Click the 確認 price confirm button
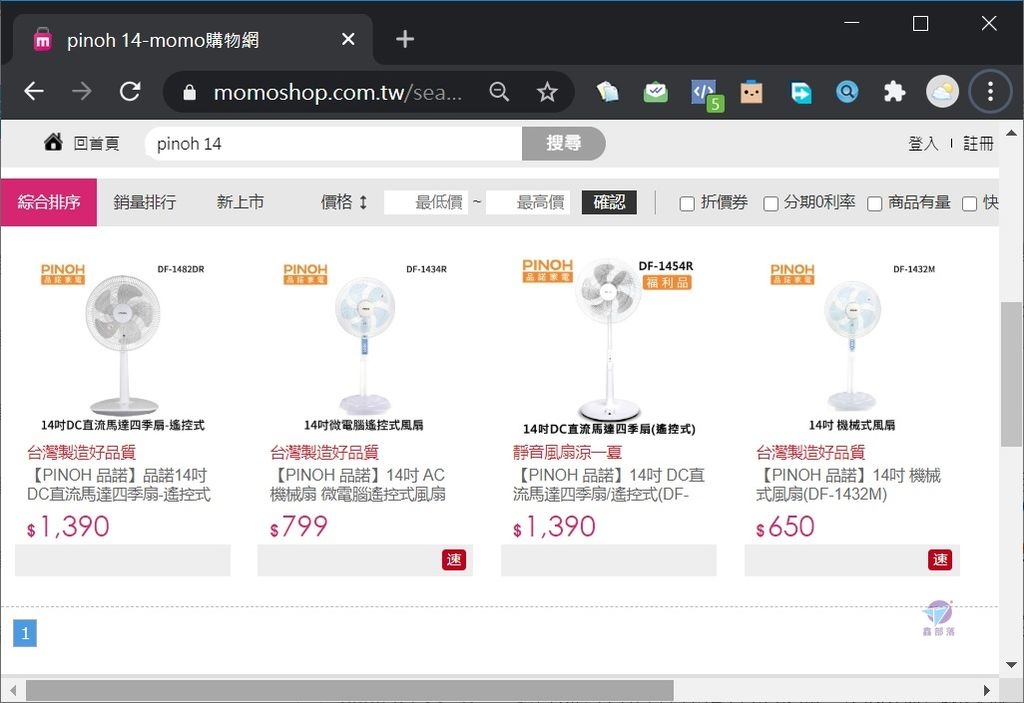The image size is (1024, 703). click(609, 202)
